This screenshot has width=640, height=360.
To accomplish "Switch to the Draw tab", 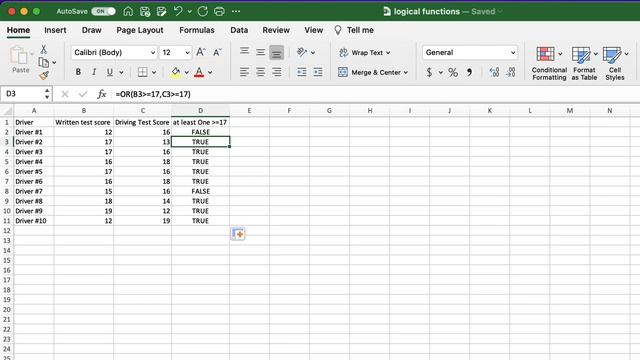I will pyautogui.click(x=91, y=30).
